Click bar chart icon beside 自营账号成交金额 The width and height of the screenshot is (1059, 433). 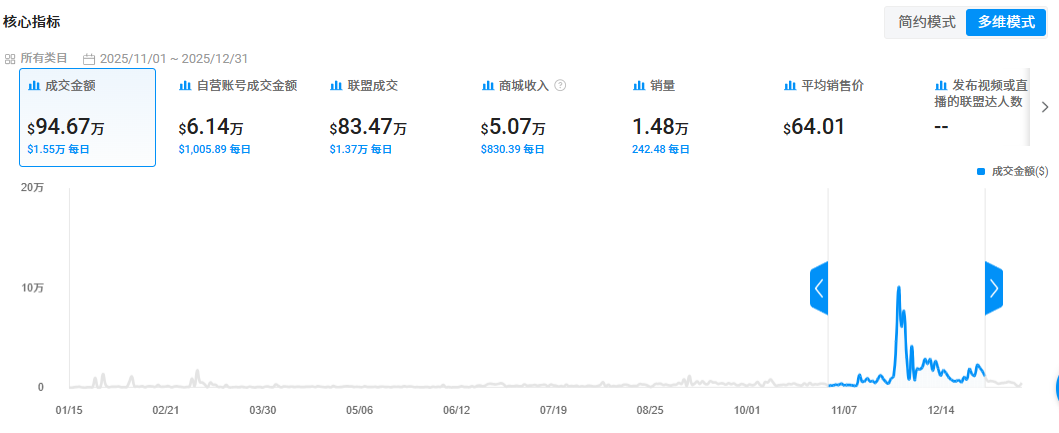[185, 86]
